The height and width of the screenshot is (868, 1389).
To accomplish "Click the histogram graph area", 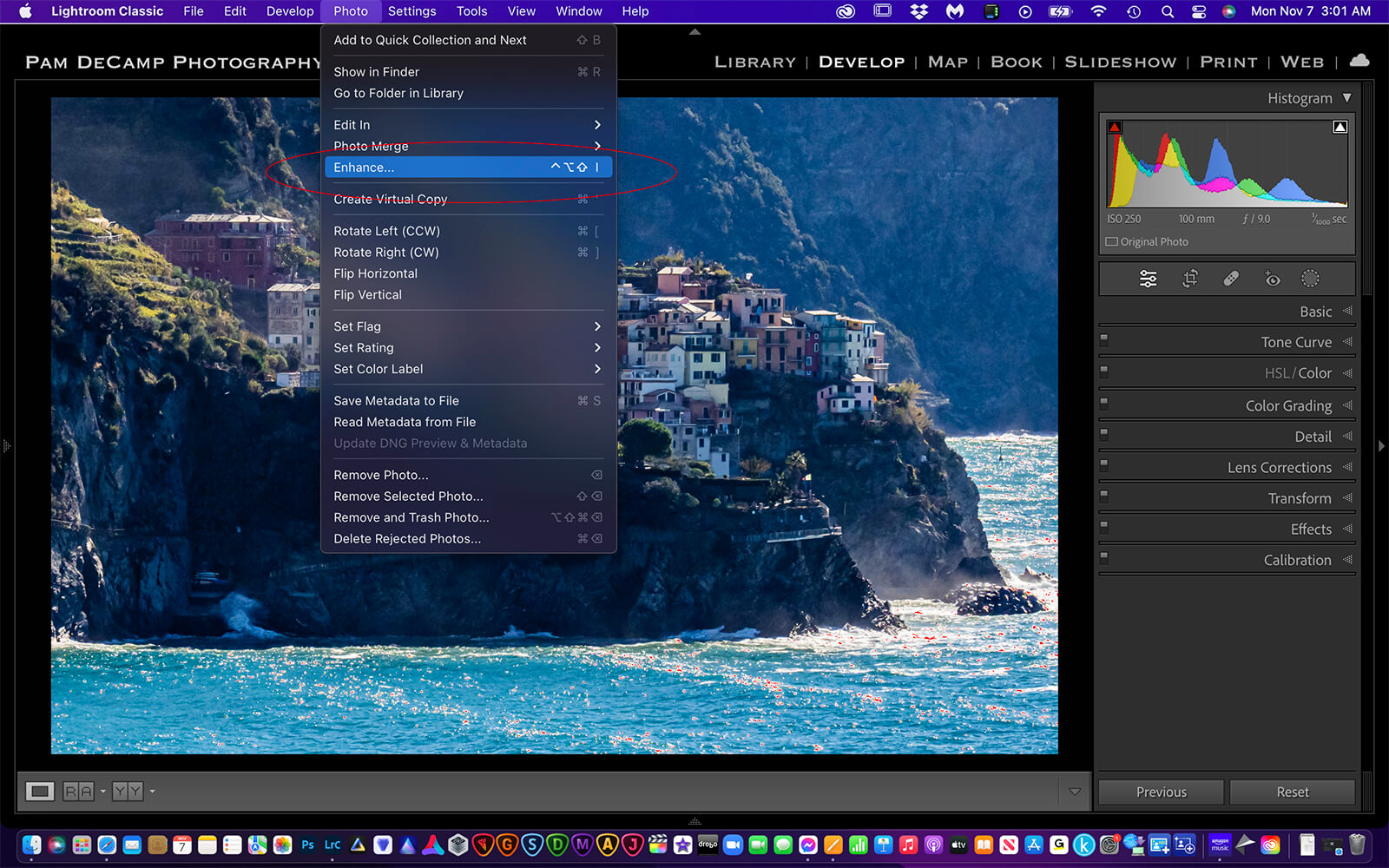I will pyautogui.click(x=1226, y=165).
